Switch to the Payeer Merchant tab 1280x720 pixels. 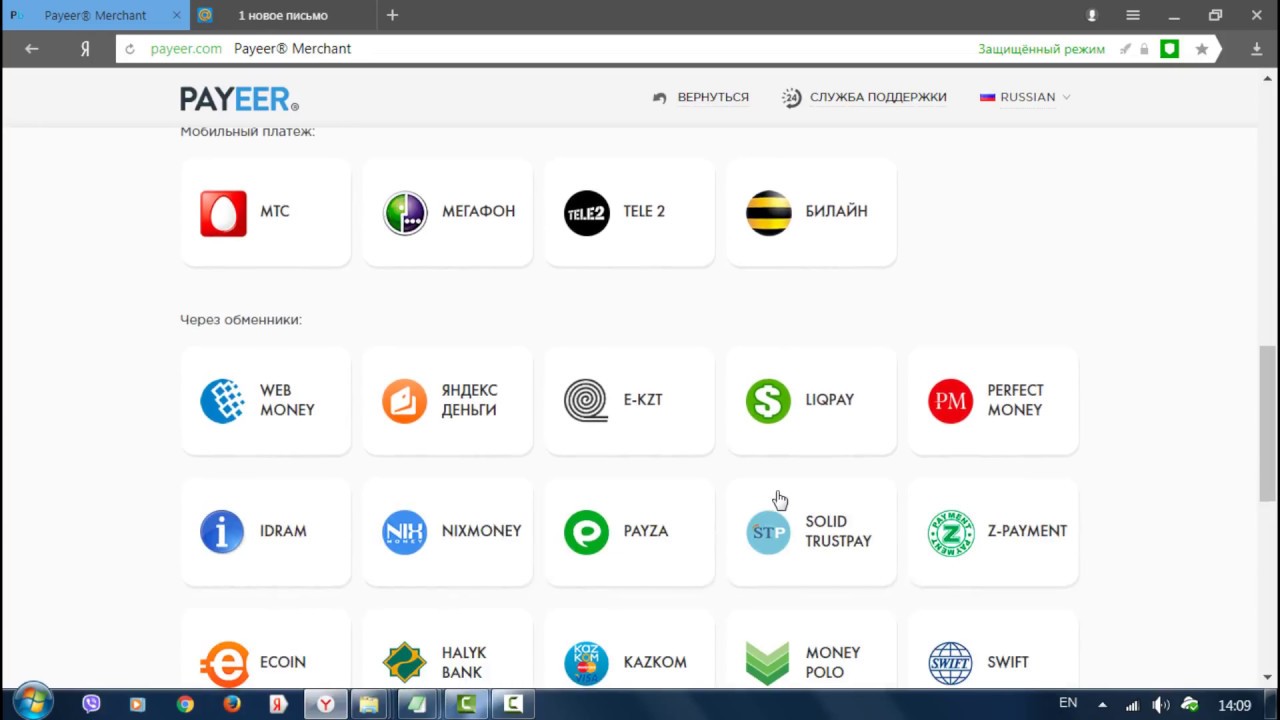tap(95, 15)
